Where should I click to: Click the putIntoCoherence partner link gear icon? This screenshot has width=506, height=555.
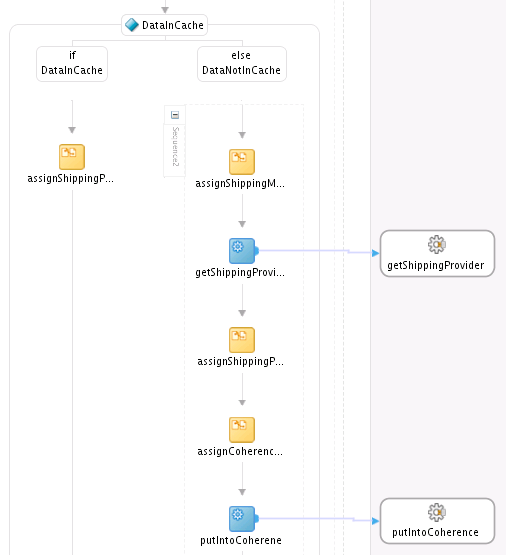coord(437,512)
